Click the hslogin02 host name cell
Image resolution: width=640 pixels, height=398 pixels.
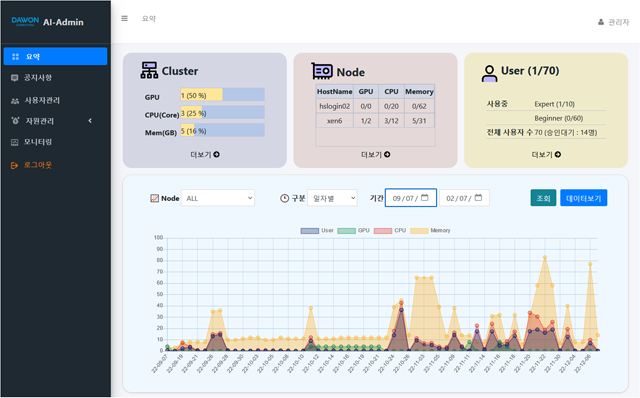tap(334, 106)
